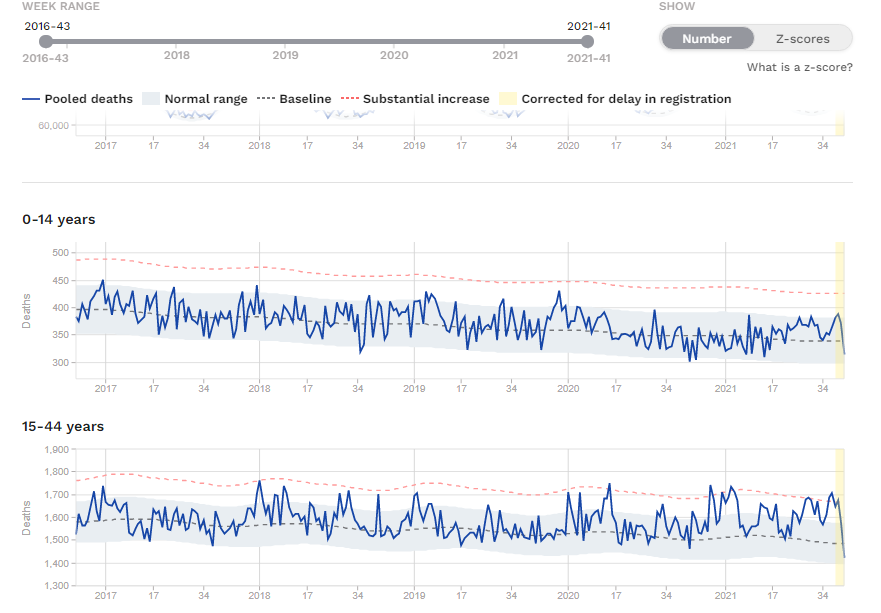
Task: Click the 15-44 years chart heading
Action: coord(63,426)
